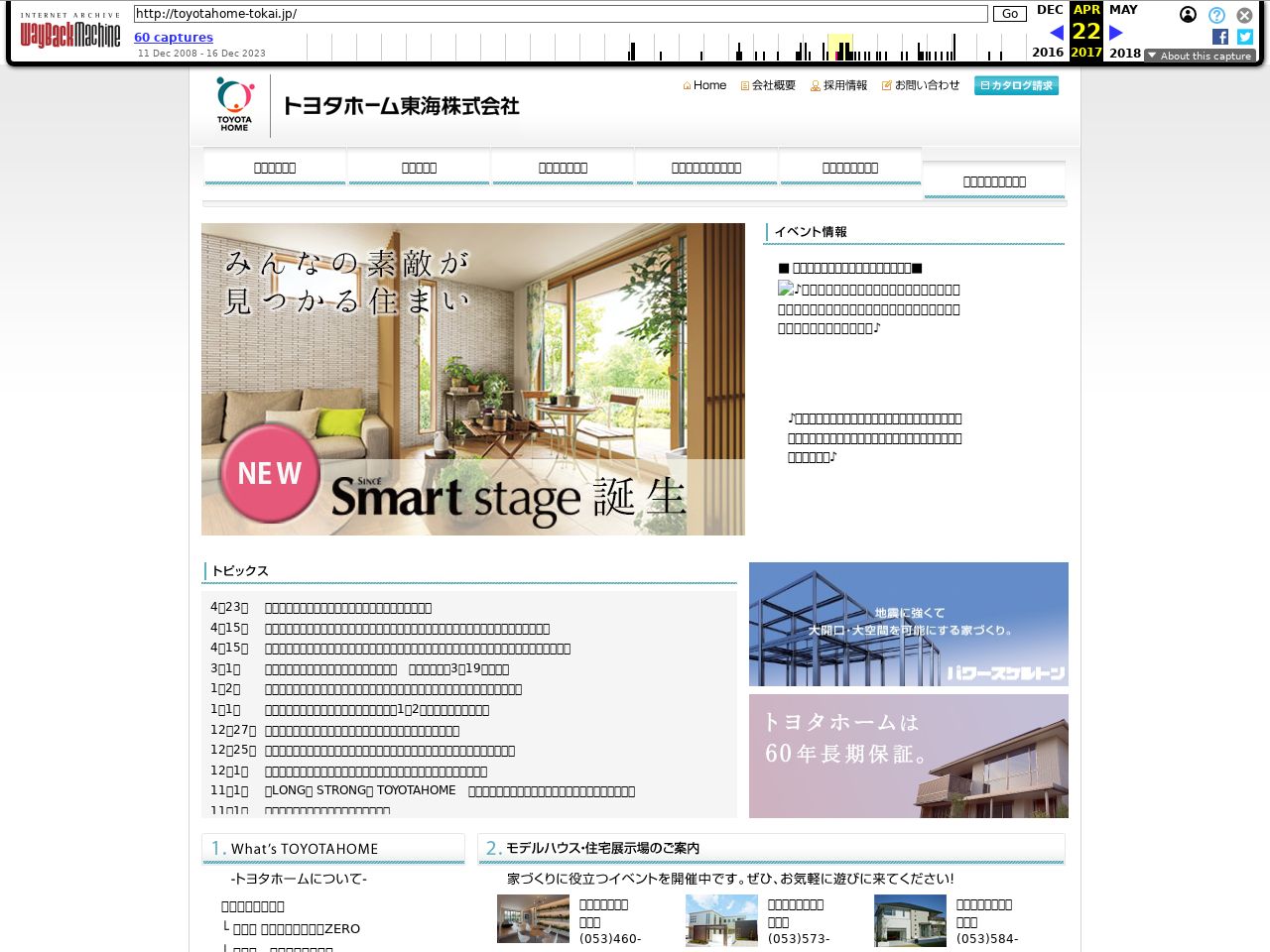
Task: Open the Wayback user account icon
Action: [1188, 15]
